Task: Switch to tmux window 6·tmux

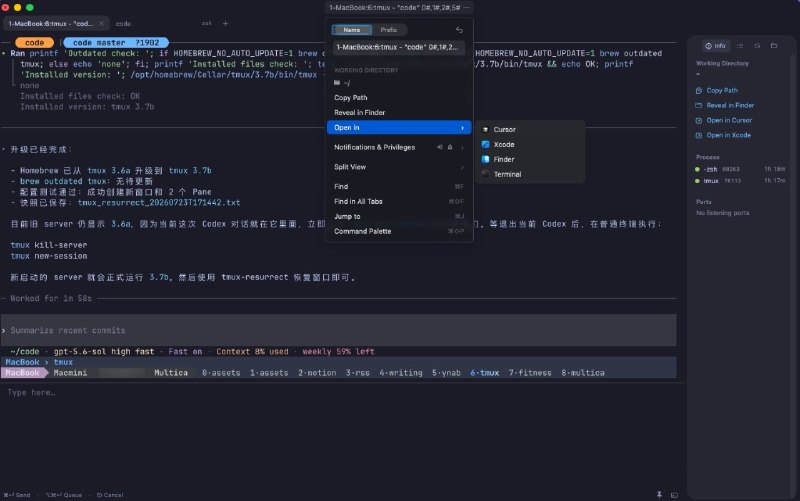Action: click(x=485, y=373)
